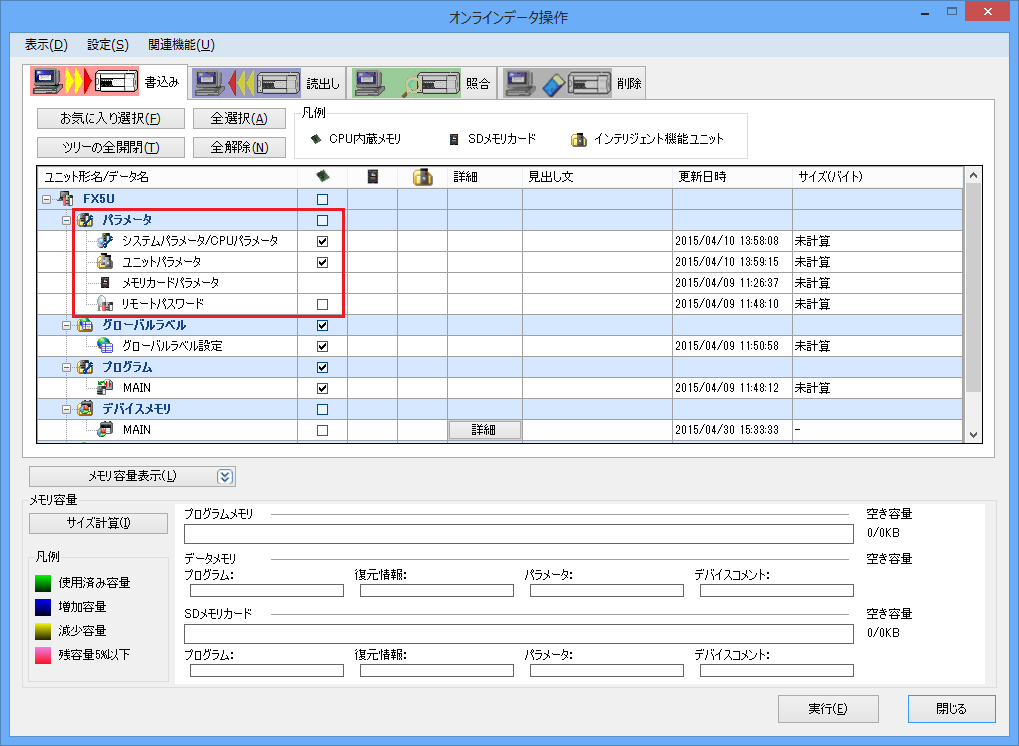This screenshot has width=1019, height=746.
Task: Click the サイズ計算(I) button
Action: tap(97, 522)
